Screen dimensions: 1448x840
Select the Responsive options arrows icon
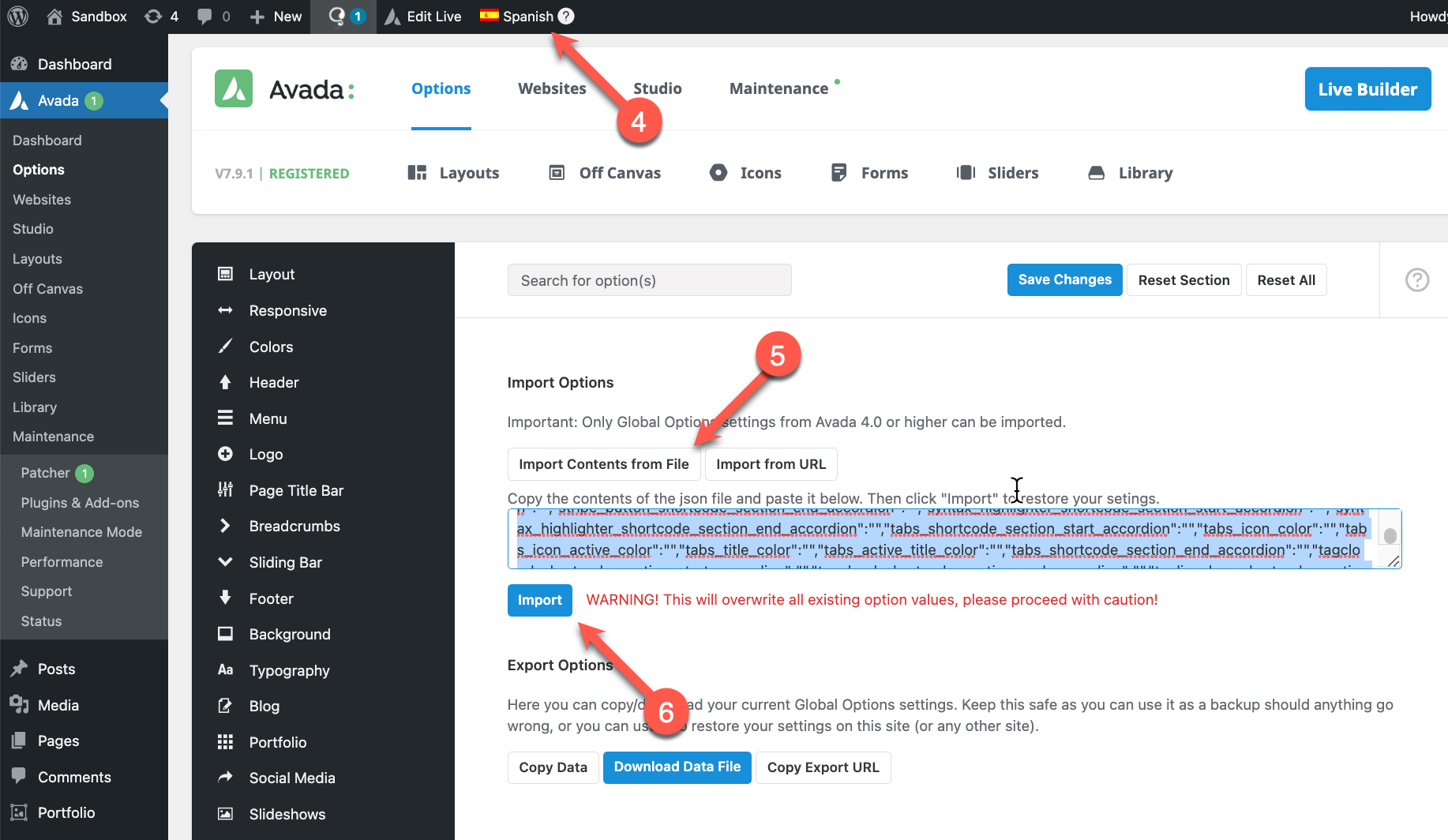click(x=225, y=310)
